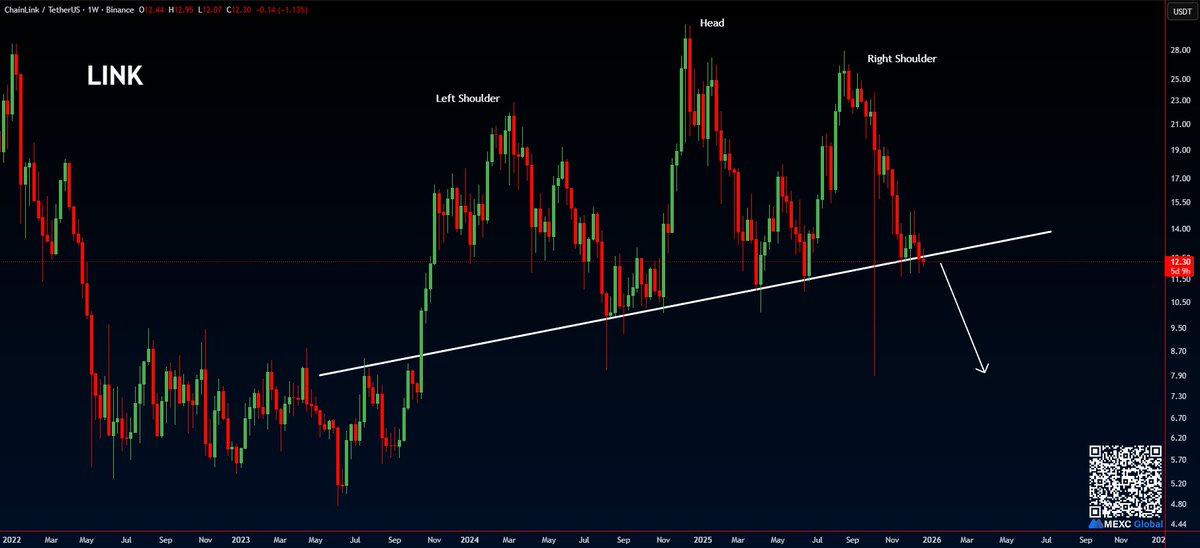
Task: Select the Left Shoulder annotation
Action: 467,98
